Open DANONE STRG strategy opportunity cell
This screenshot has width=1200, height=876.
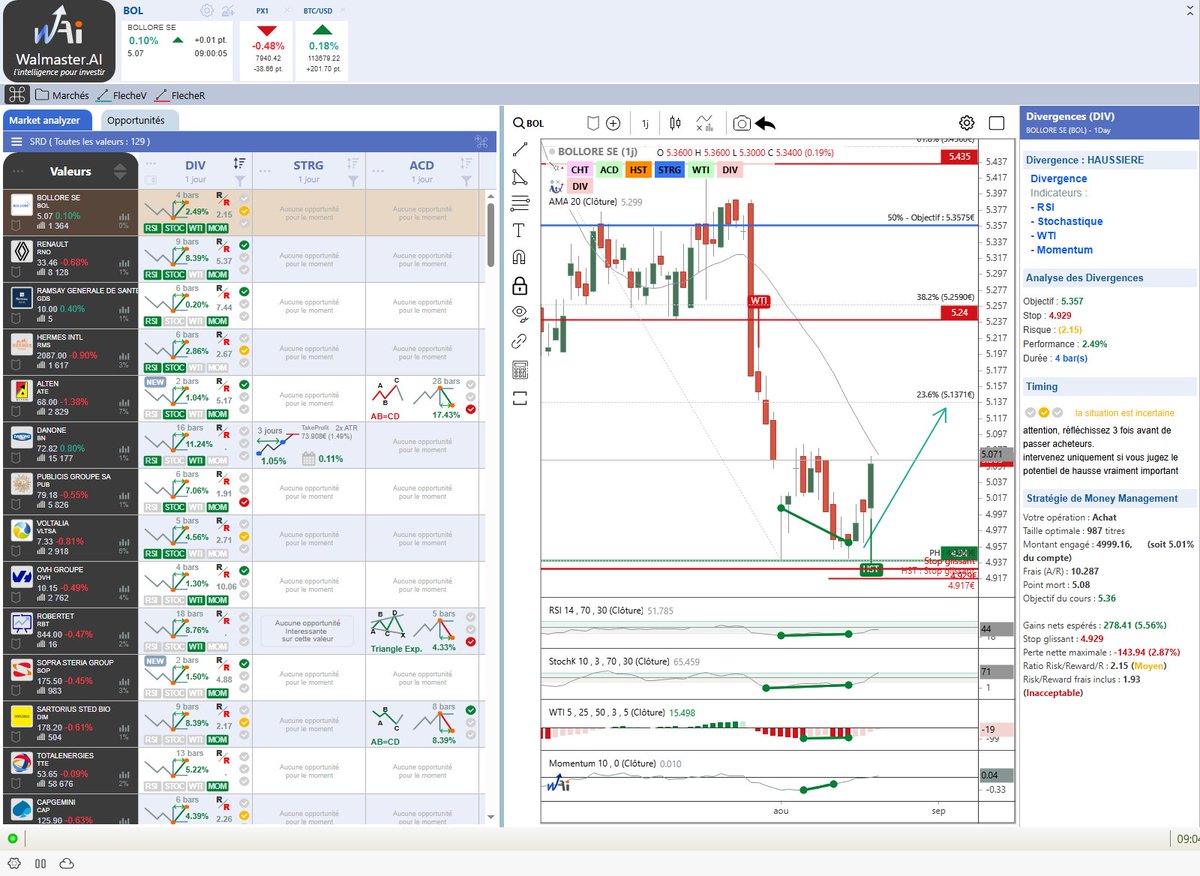(x=308, y=445)
